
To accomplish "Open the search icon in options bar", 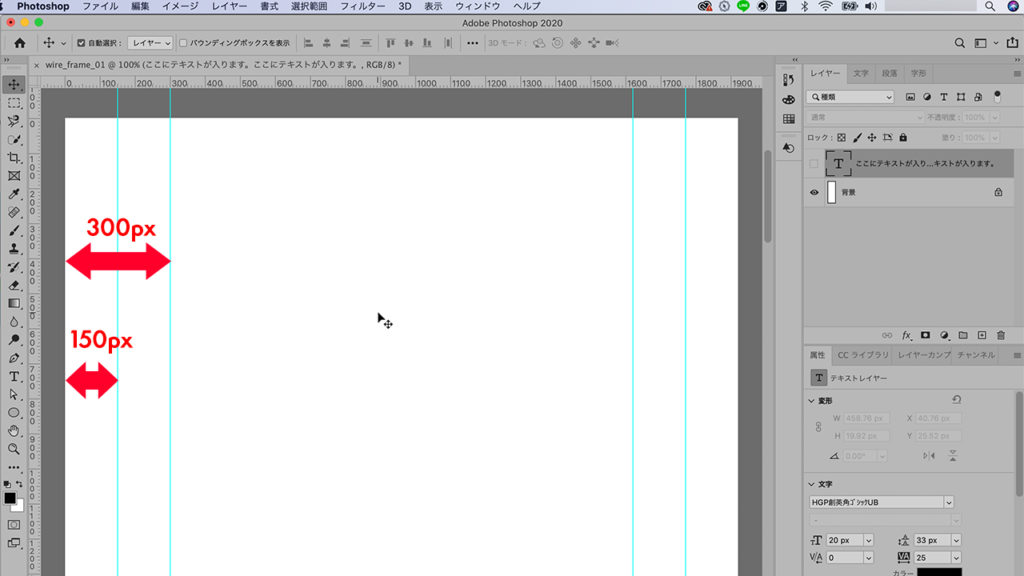I will click(959, 43).
